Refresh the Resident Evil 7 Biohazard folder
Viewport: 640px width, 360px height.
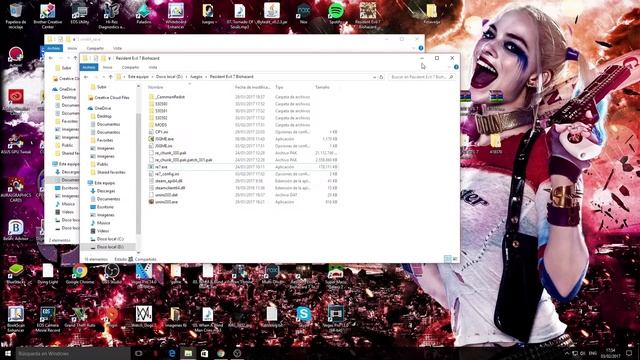[x=381, y=77]
